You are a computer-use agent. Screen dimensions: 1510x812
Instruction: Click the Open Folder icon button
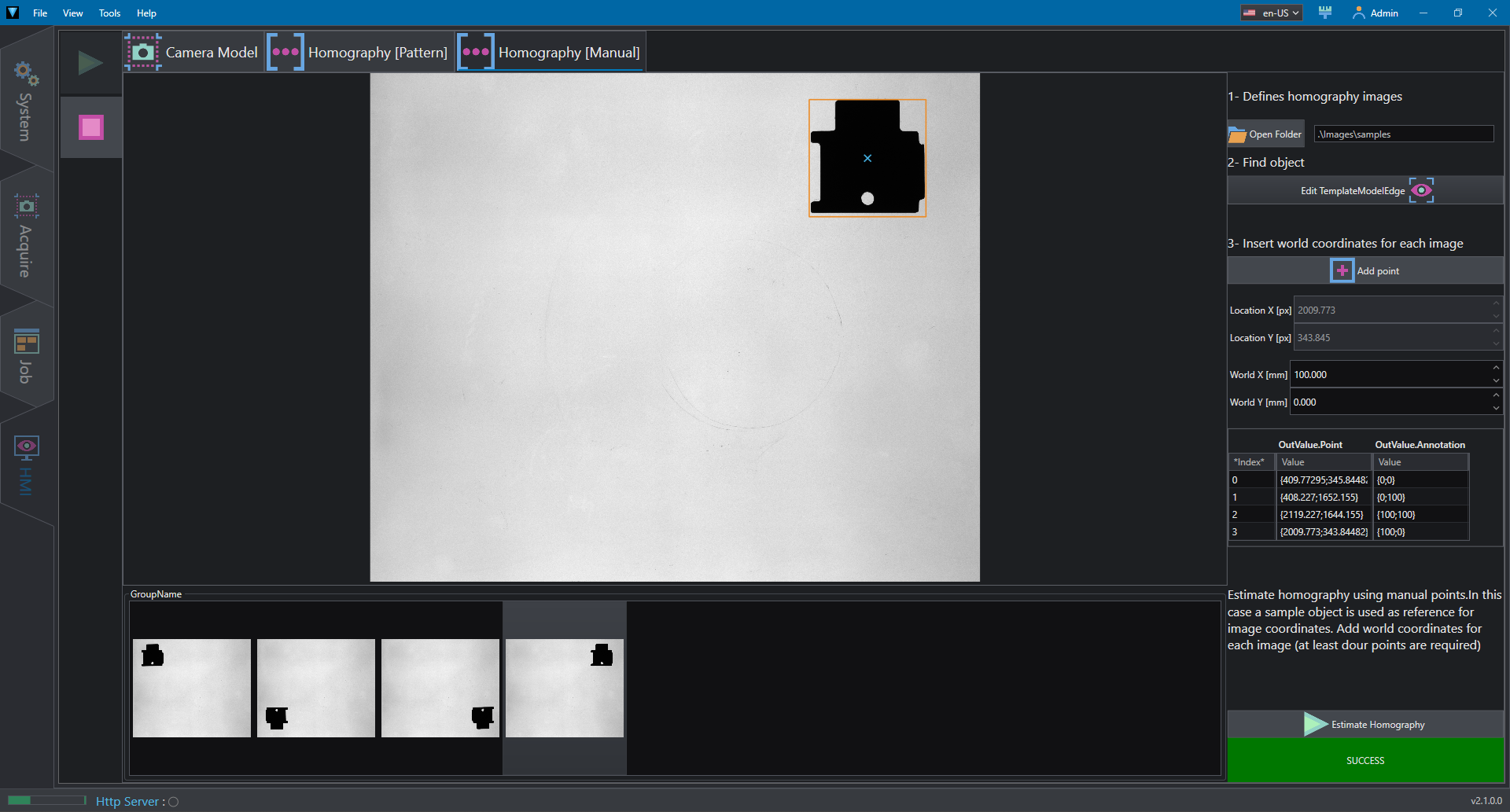[1266, 134]
